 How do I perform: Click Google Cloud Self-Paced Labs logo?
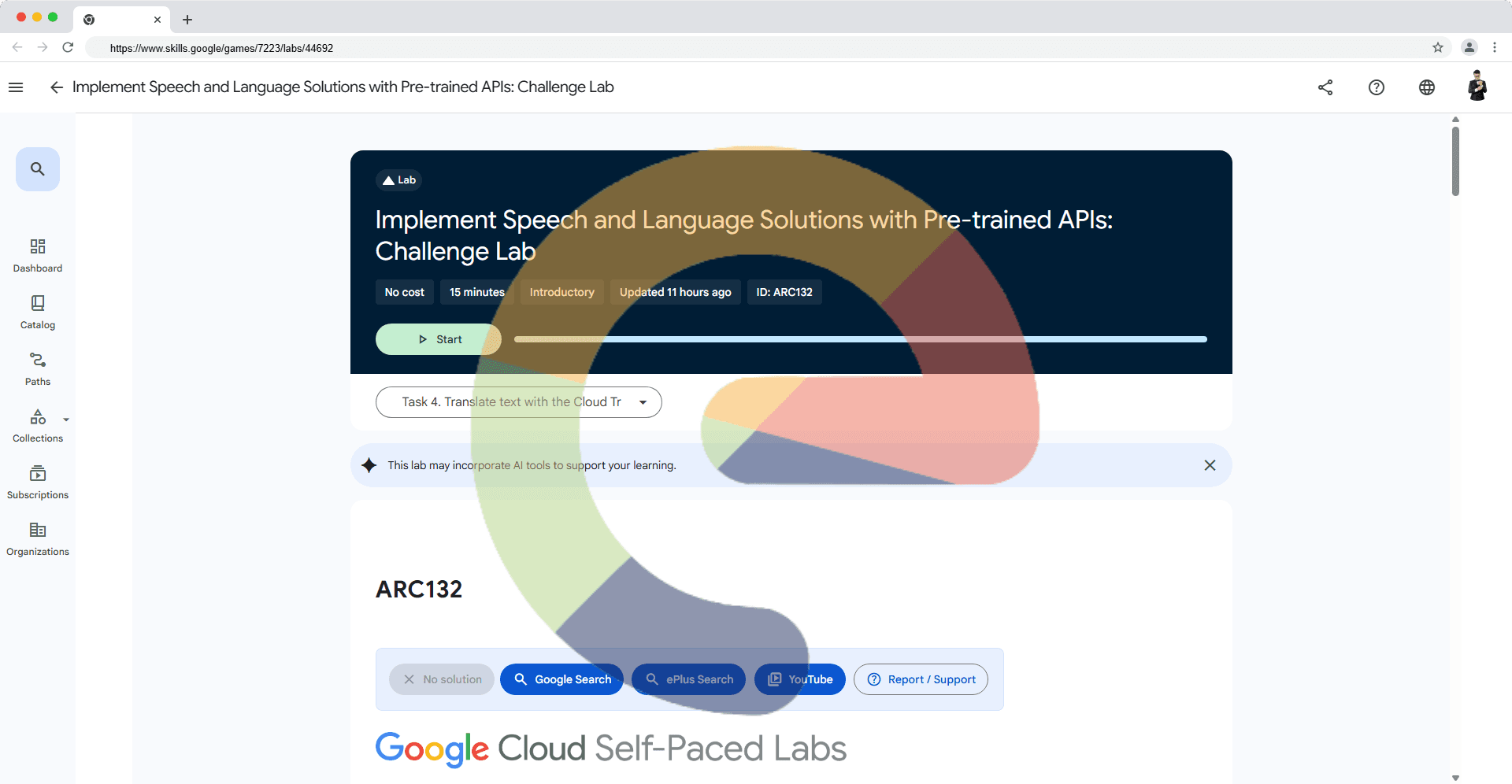click(611, 749)
